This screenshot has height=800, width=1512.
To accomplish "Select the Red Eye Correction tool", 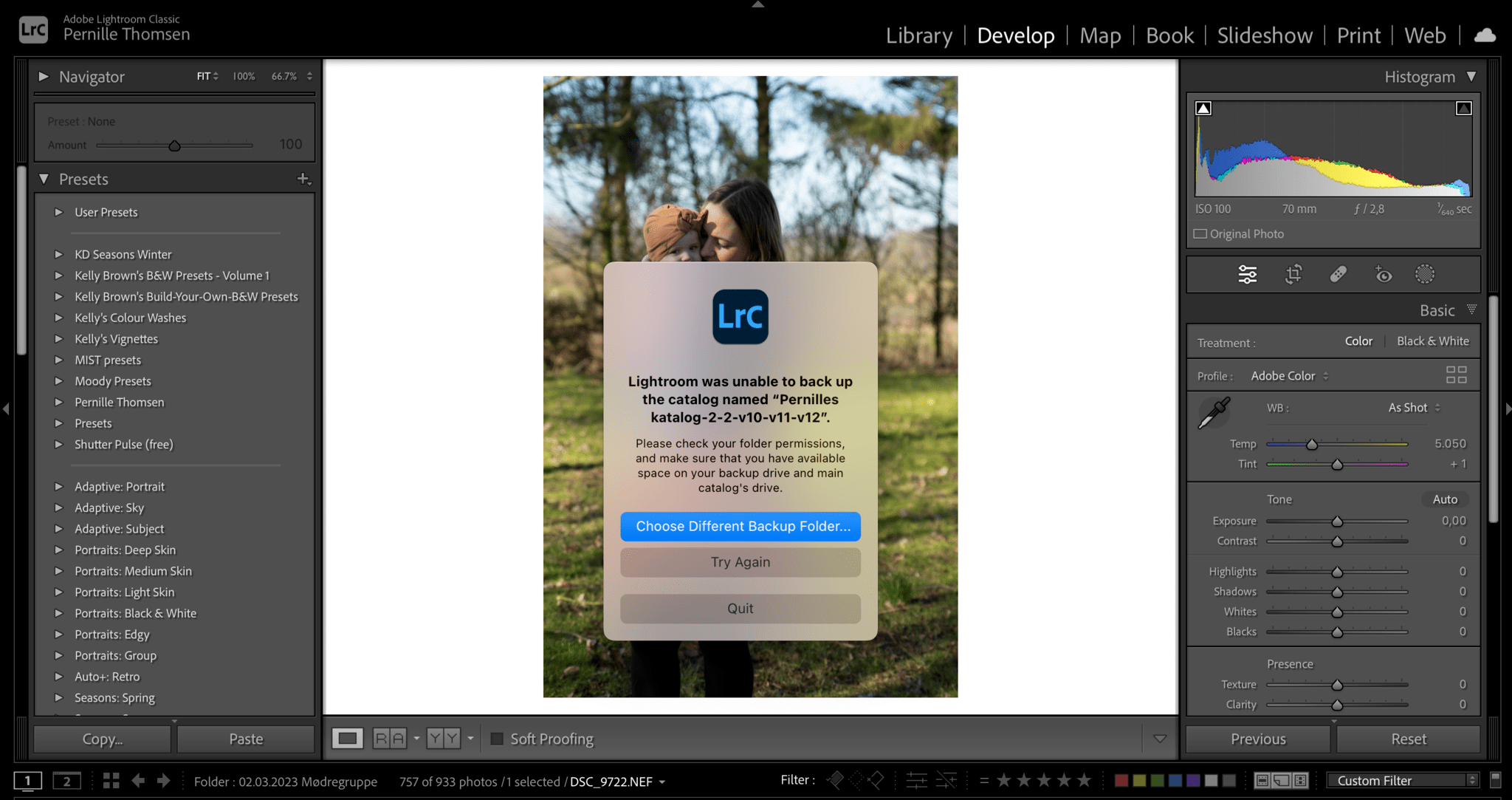I will tap(1384, 274).
